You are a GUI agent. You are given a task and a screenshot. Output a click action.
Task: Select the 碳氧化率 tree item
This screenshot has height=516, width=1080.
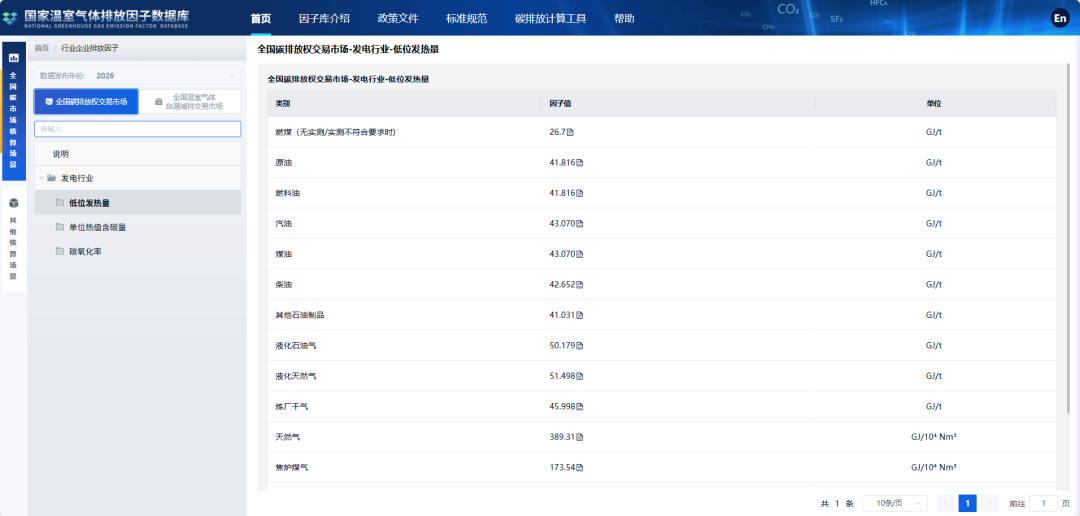point(138,251)
